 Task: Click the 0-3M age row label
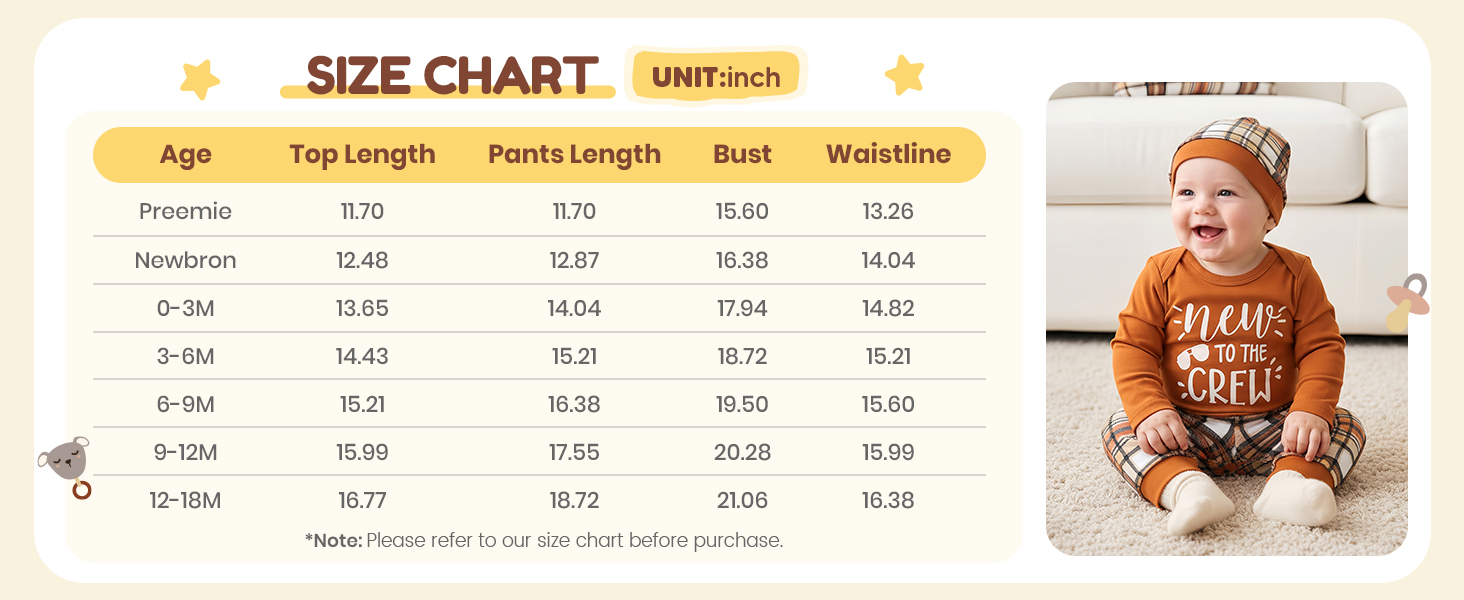tap(185, 308)
